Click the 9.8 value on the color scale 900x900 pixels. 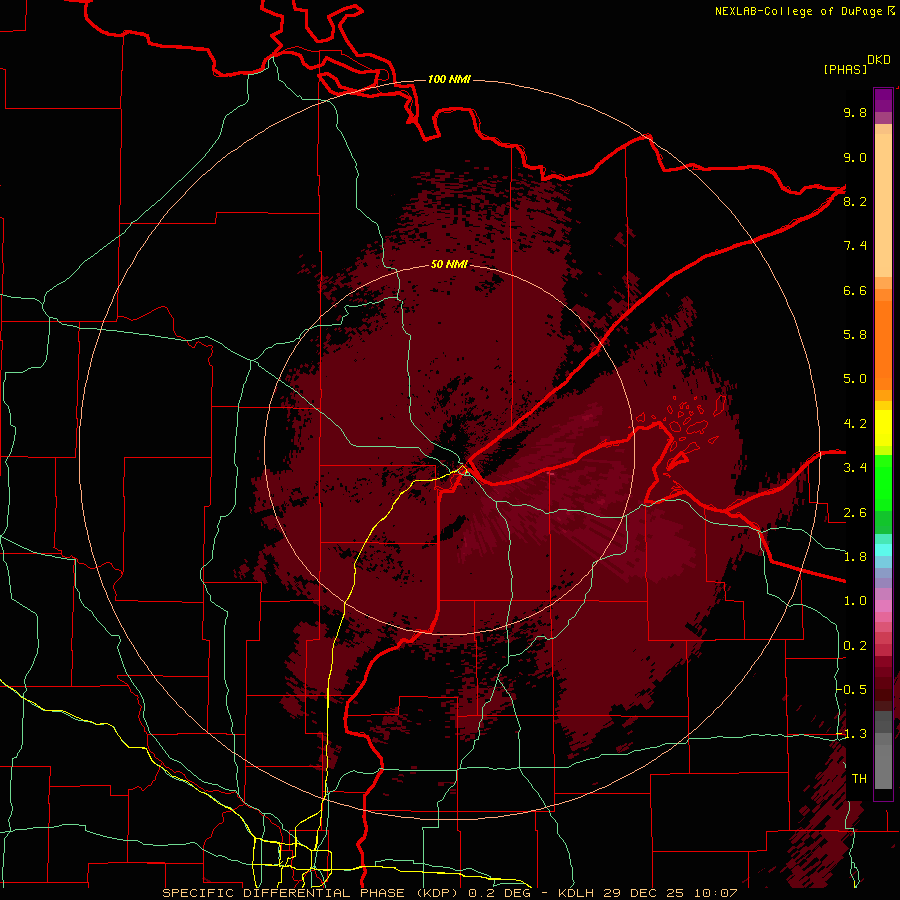pyautogui.click(x=855, y=112)
